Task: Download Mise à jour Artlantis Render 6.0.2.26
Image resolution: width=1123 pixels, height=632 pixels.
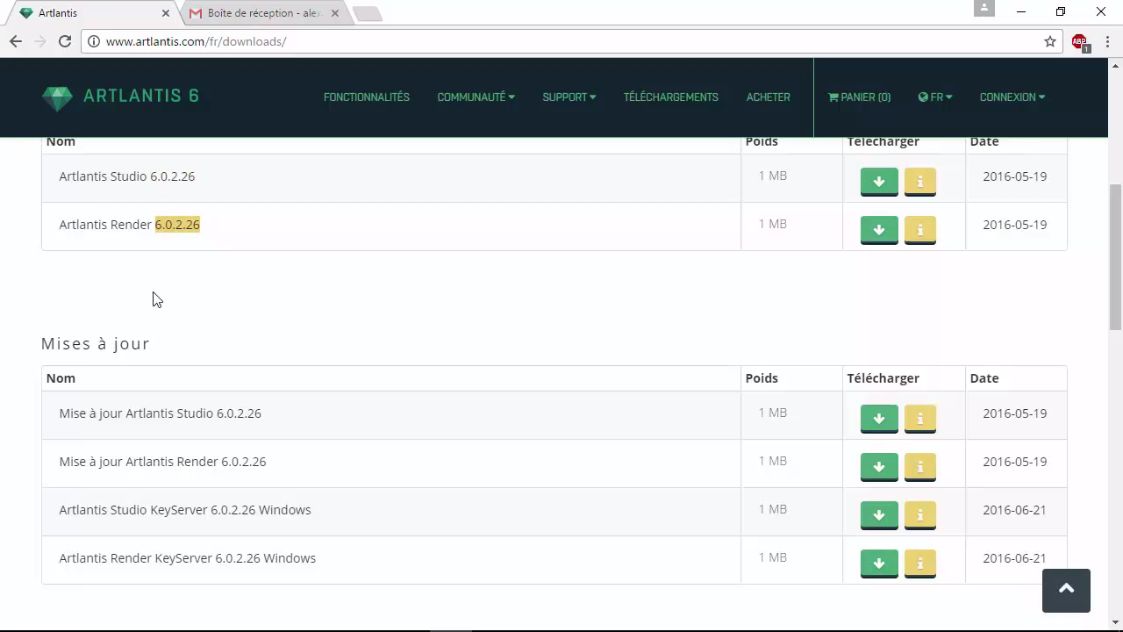Action: pos(879,466)
